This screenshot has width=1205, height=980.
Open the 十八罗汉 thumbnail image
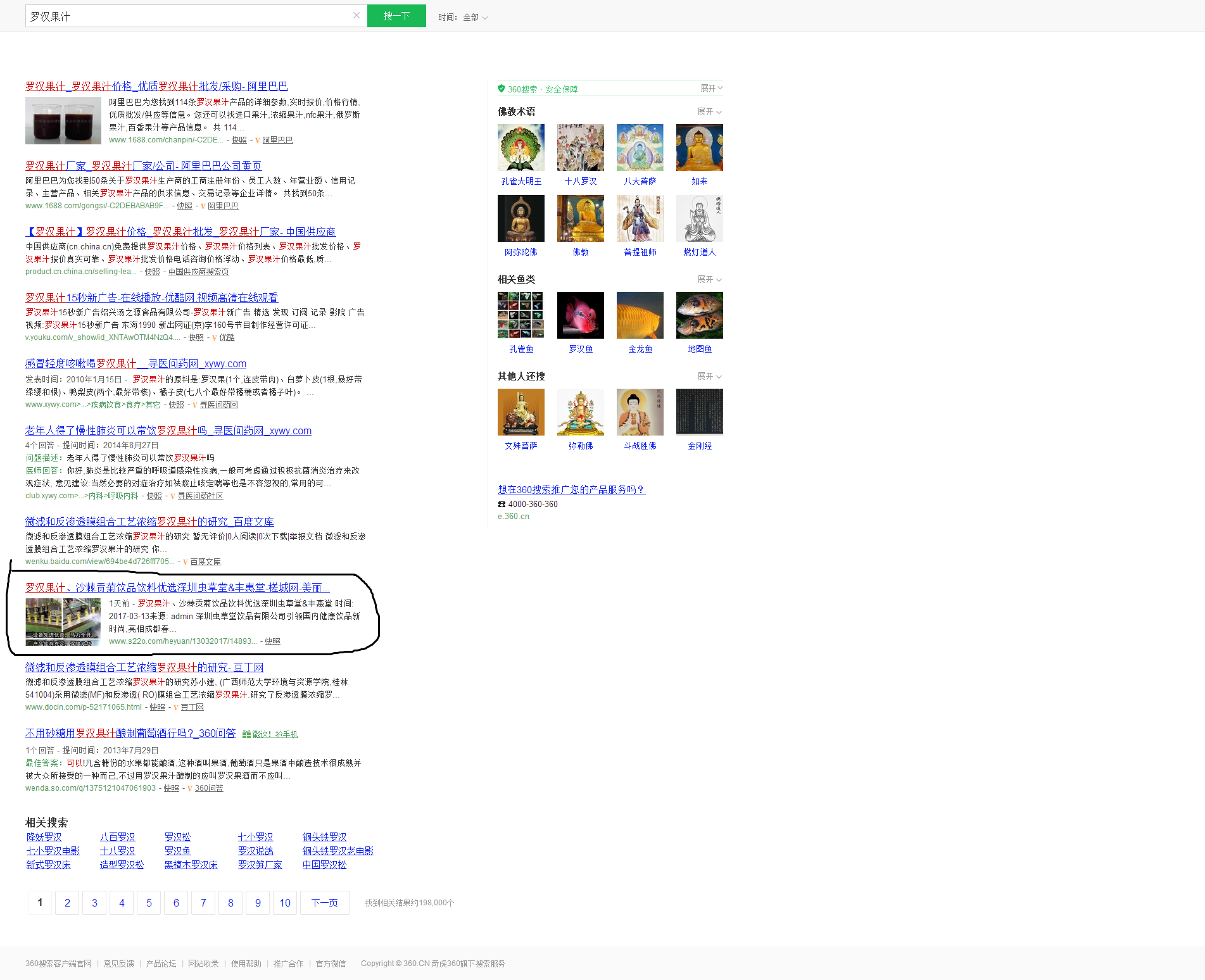(x=581, y=148)
